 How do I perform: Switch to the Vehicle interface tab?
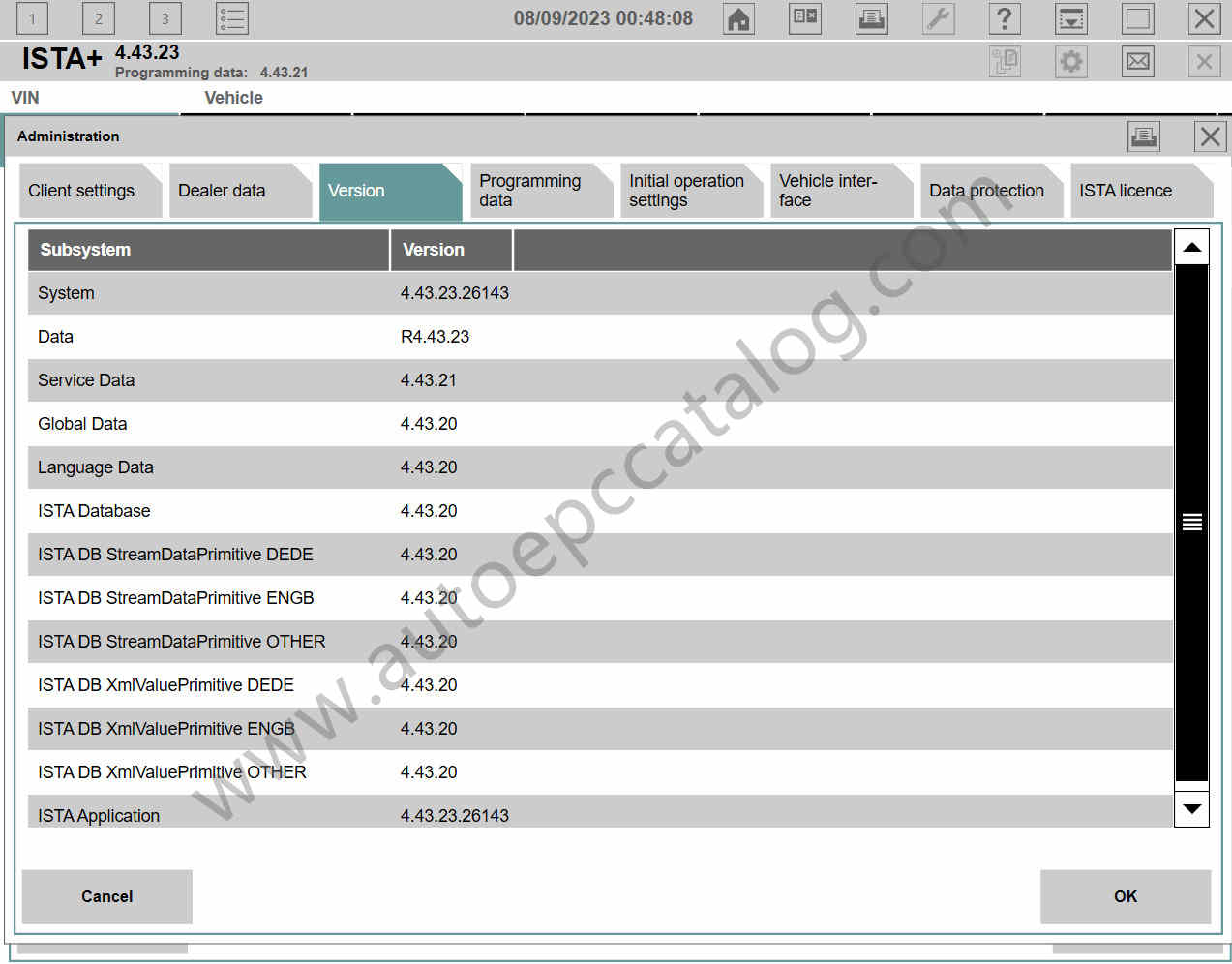click(841, 191)
